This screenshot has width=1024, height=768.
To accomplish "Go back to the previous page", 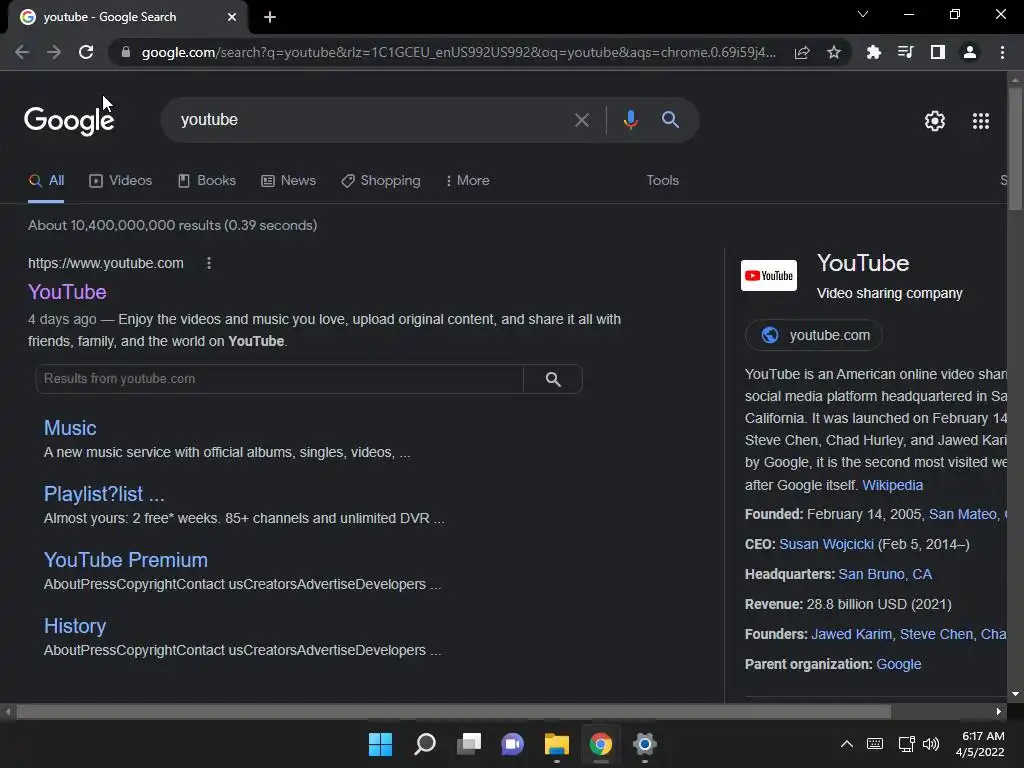I will pos(22,52).
